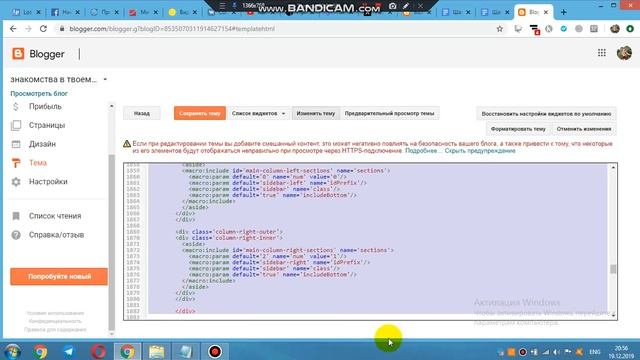
Task: Click Отменить изменения button
Action: (x=584, y=129)
